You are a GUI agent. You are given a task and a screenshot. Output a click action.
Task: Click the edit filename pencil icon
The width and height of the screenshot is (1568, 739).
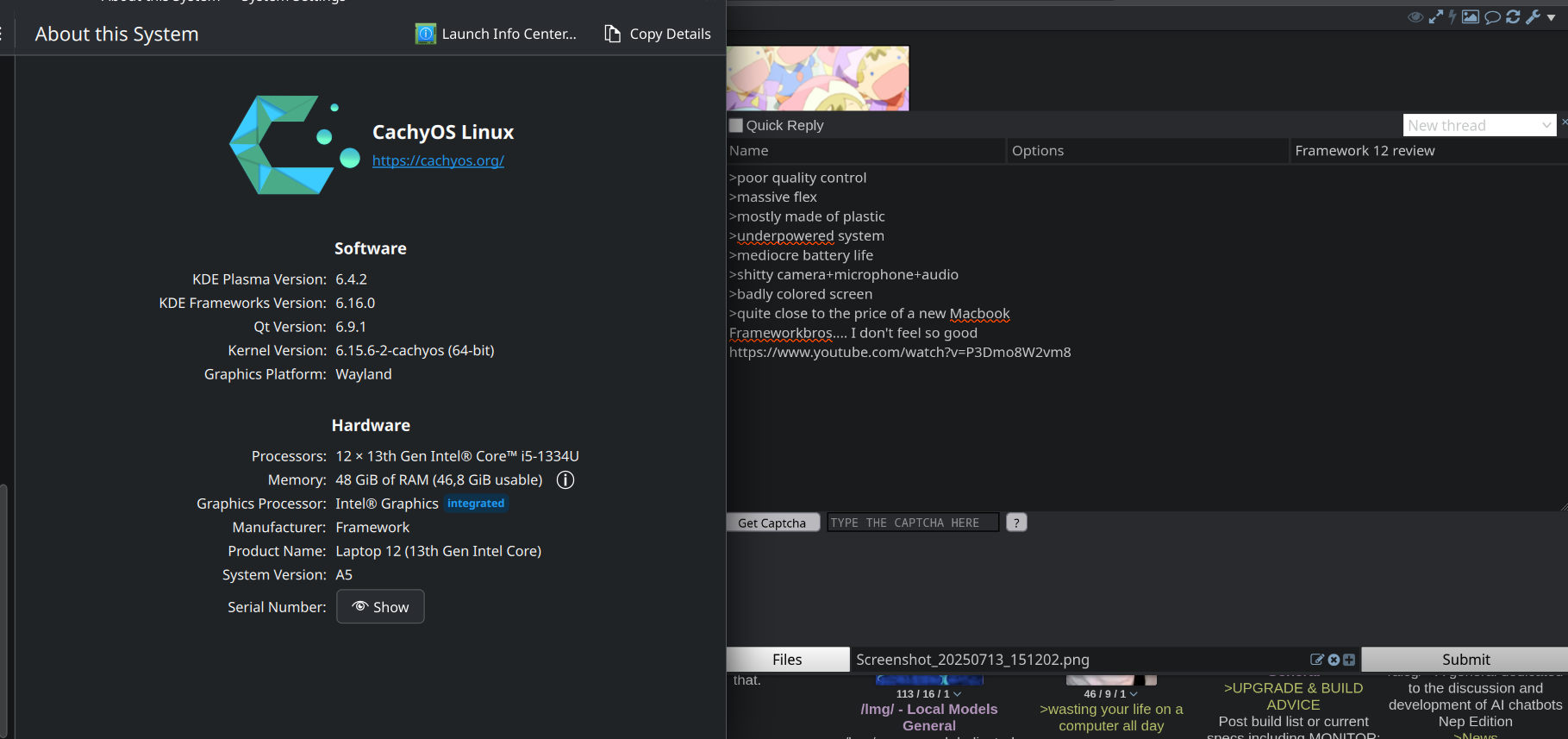coord(1317,660)
